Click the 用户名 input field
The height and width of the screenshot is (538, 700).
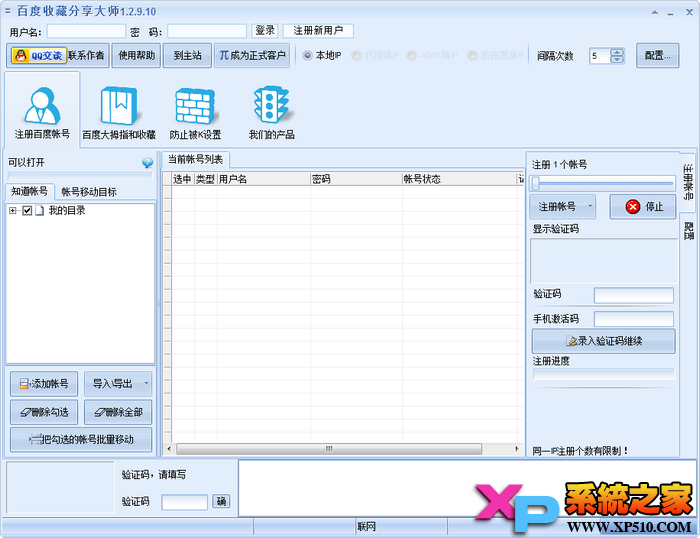pyautogui.click(x=86, y=31)
